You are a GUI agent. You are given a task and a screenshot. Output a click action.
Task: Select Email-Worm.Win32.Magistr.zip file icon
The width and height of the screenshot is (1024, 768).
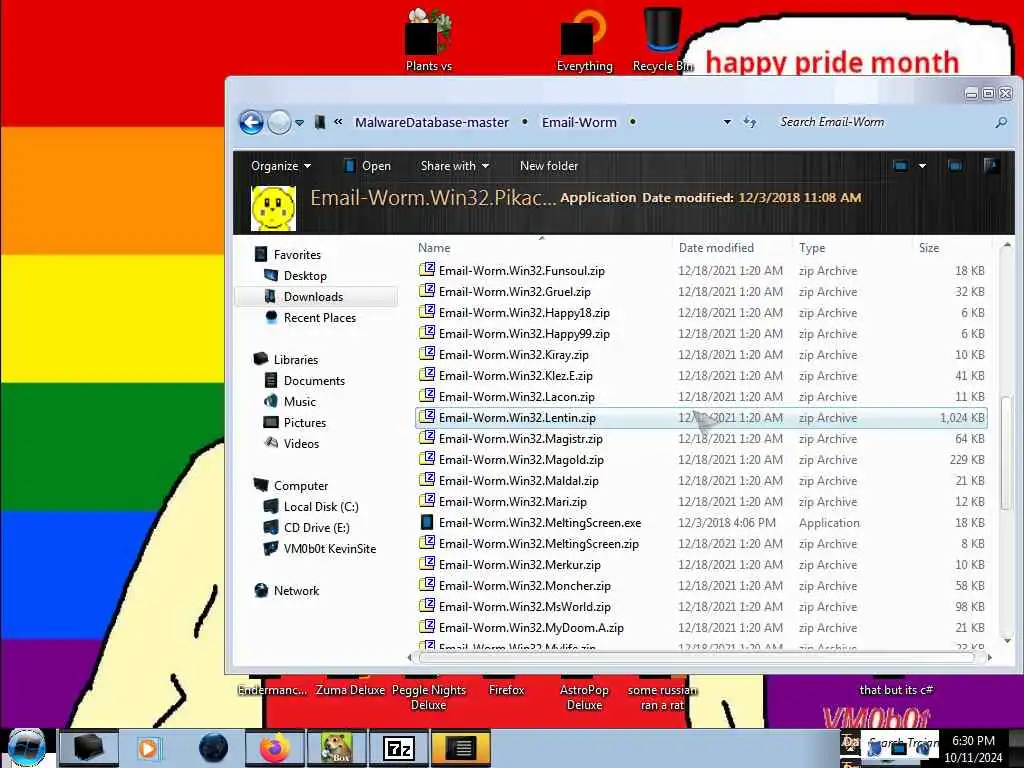pos(427,438)
